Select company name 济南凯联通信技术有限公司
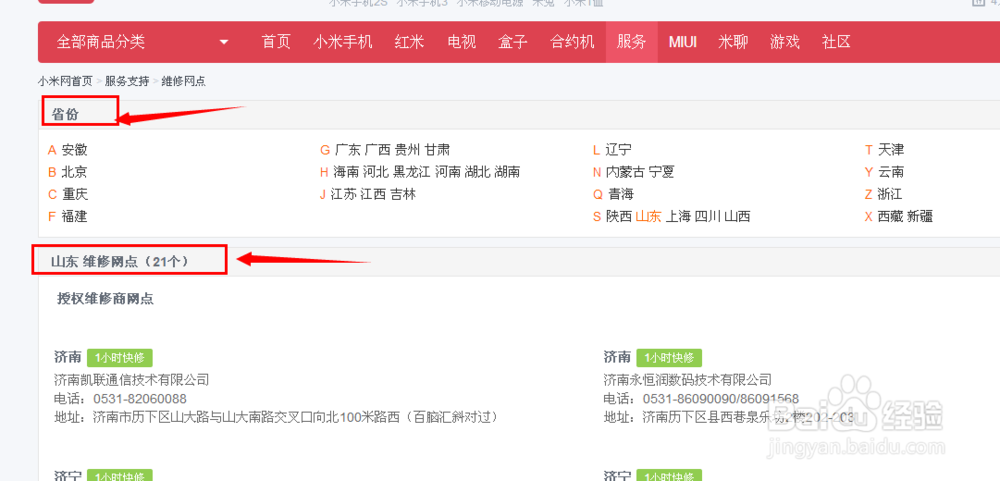Viewport: 1000px width, 481px height. point(132,380)
